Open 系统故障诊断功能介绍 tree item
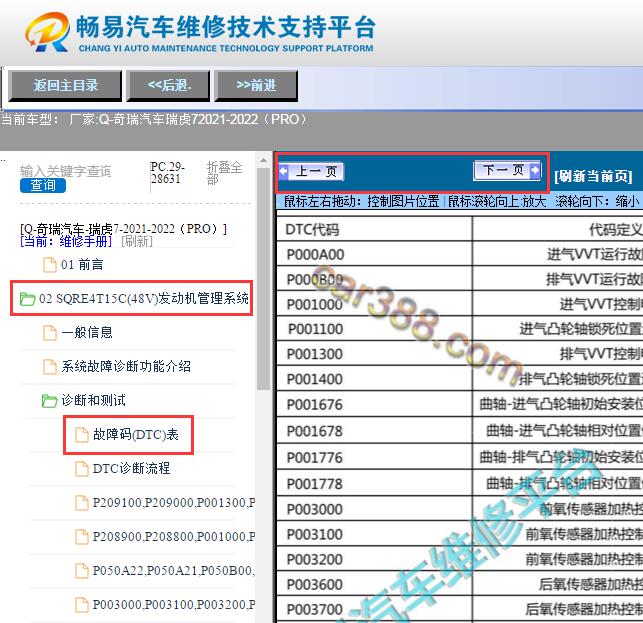The height and width of the screenshot is (623, 643). click(x=126, y=366)
